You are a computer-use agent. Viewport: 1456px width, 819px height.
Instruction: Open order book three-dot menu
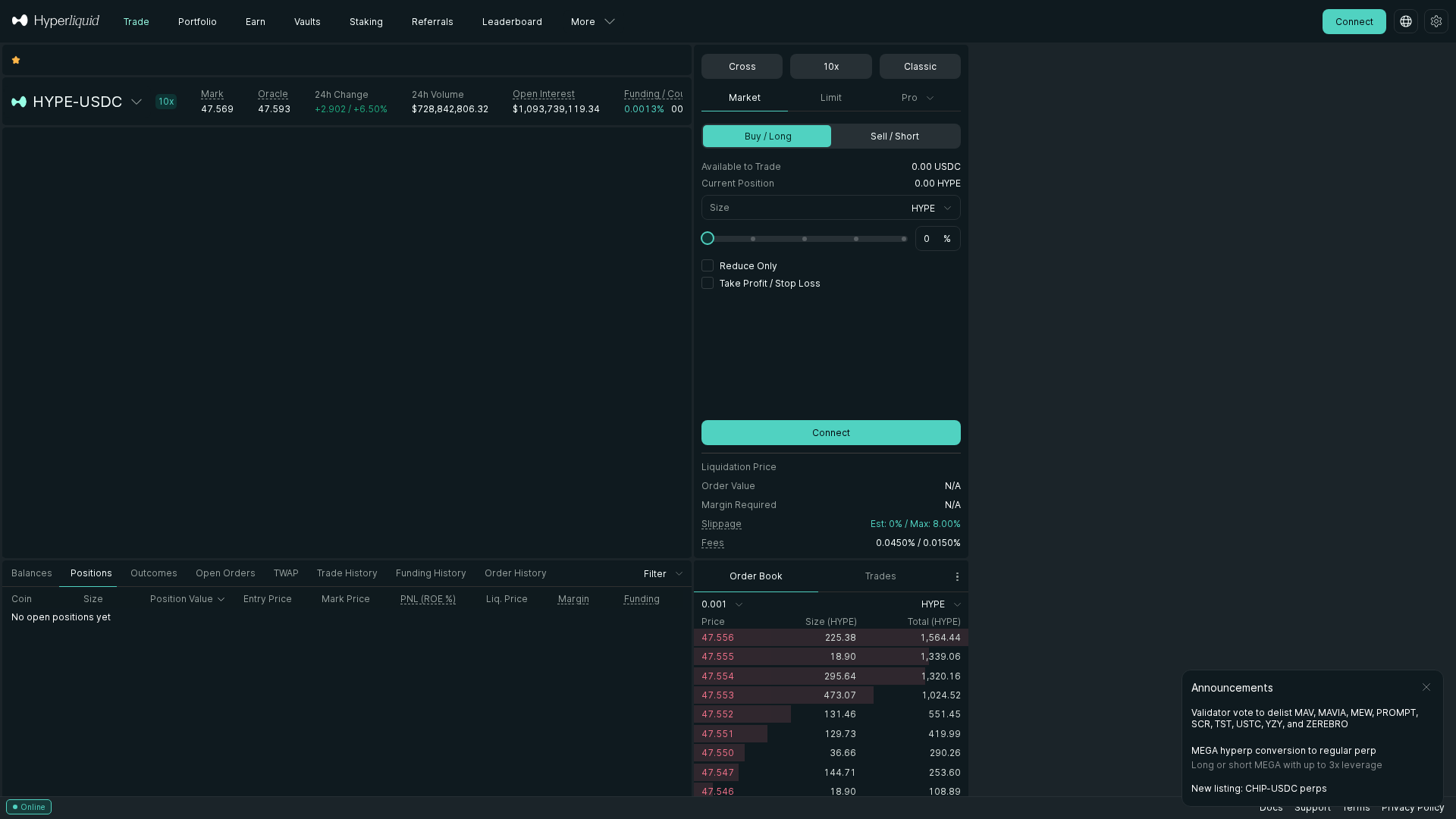point(957,576)
